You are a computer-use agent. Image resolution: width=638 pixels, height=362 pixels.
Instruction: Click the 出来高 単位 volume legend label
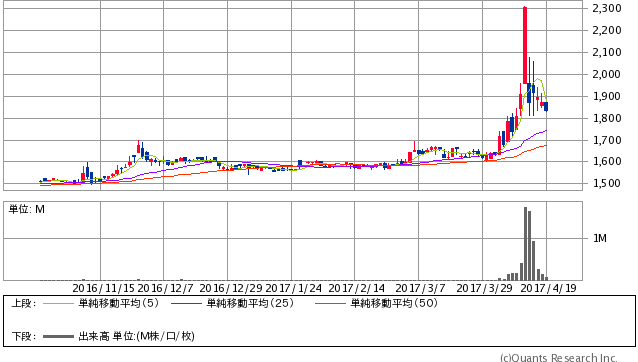[136, 336]
